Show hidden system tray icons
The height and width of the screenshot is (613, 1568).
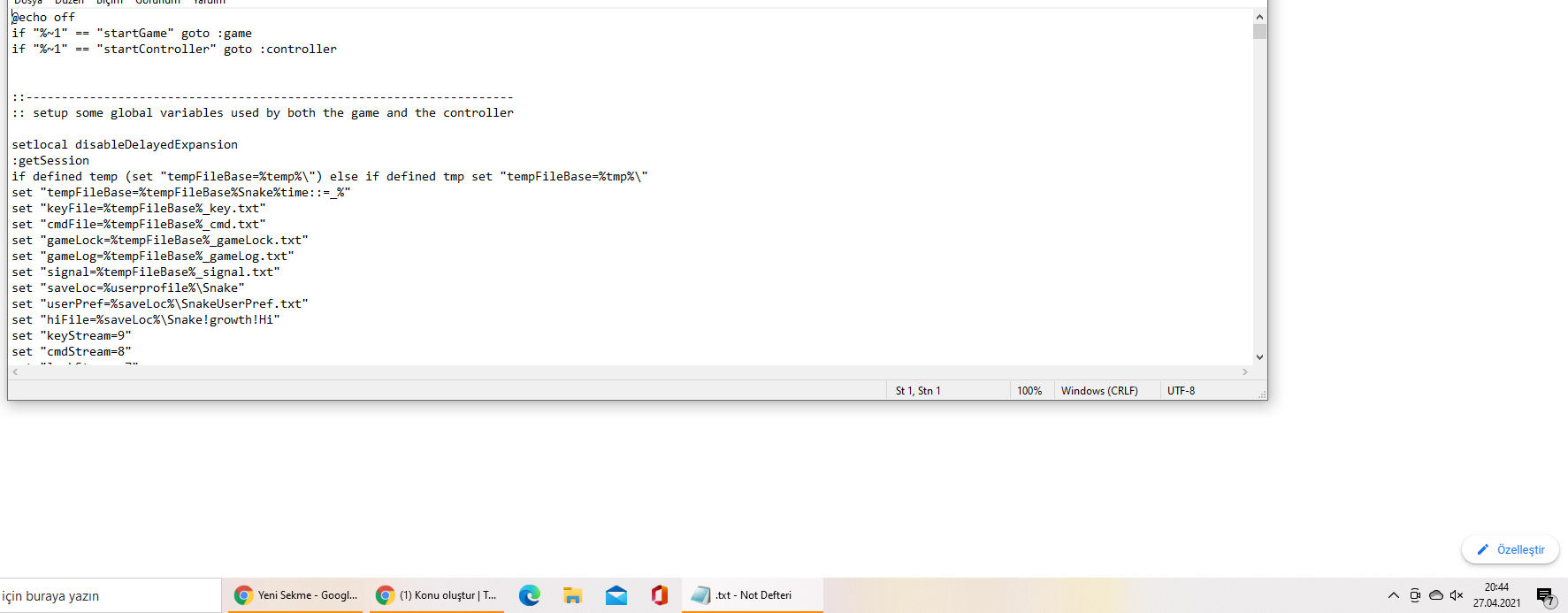point(1394,595)
